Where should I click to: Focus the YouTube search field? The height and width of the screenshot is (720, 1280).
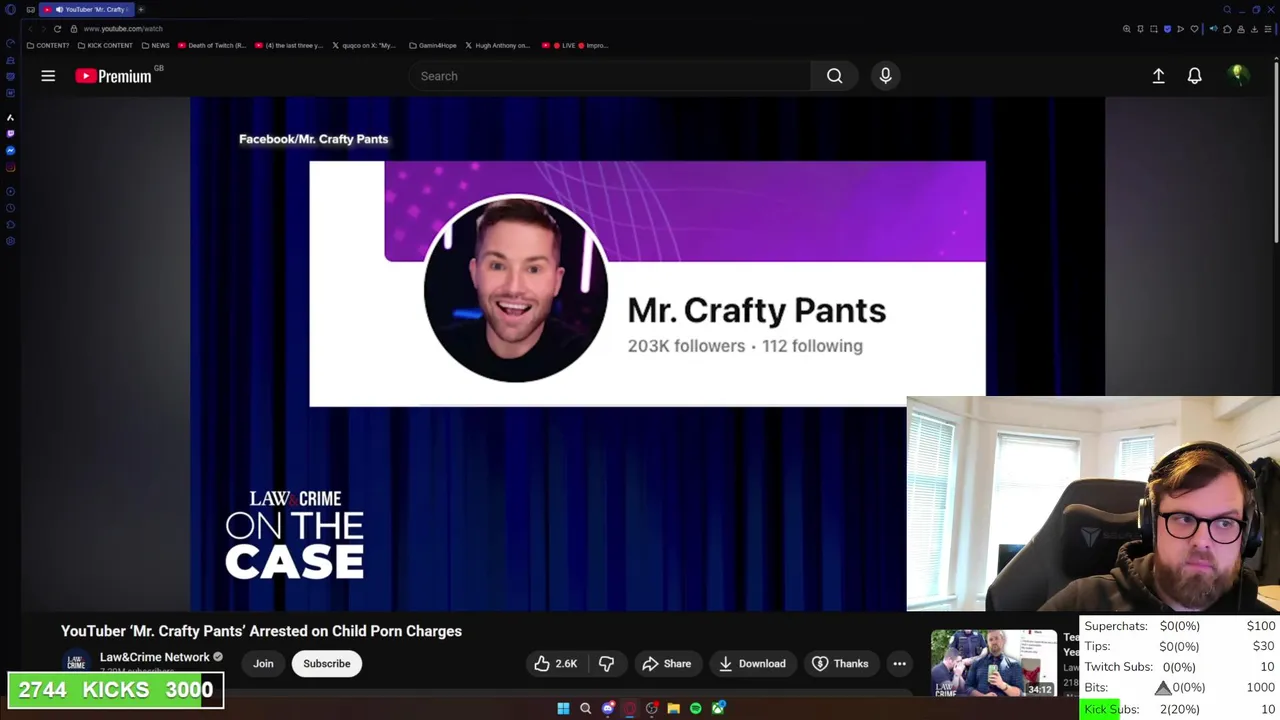click(609, 76)
